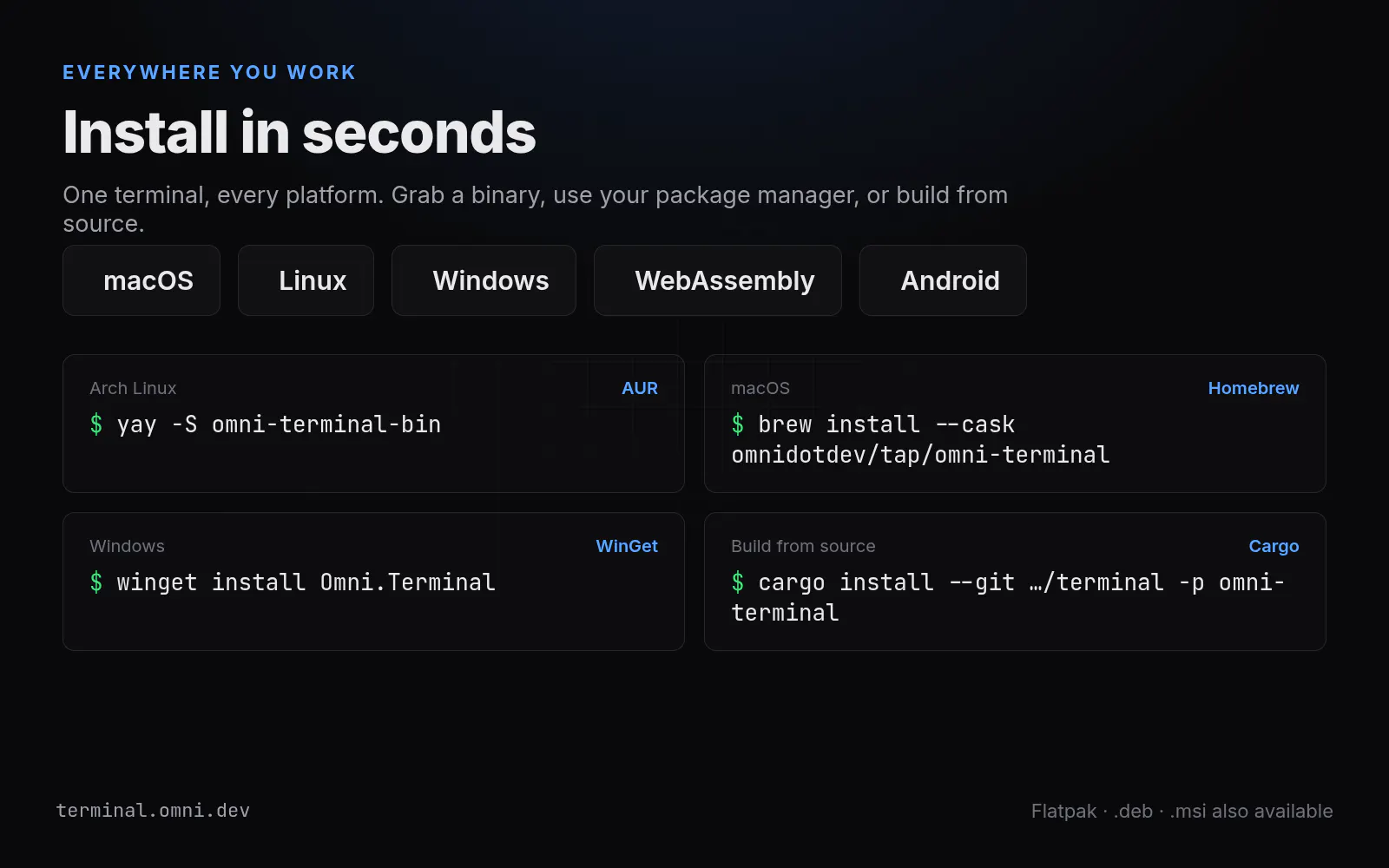
Task: Pick the WebAssembly platform button
Action: point(718,280)
